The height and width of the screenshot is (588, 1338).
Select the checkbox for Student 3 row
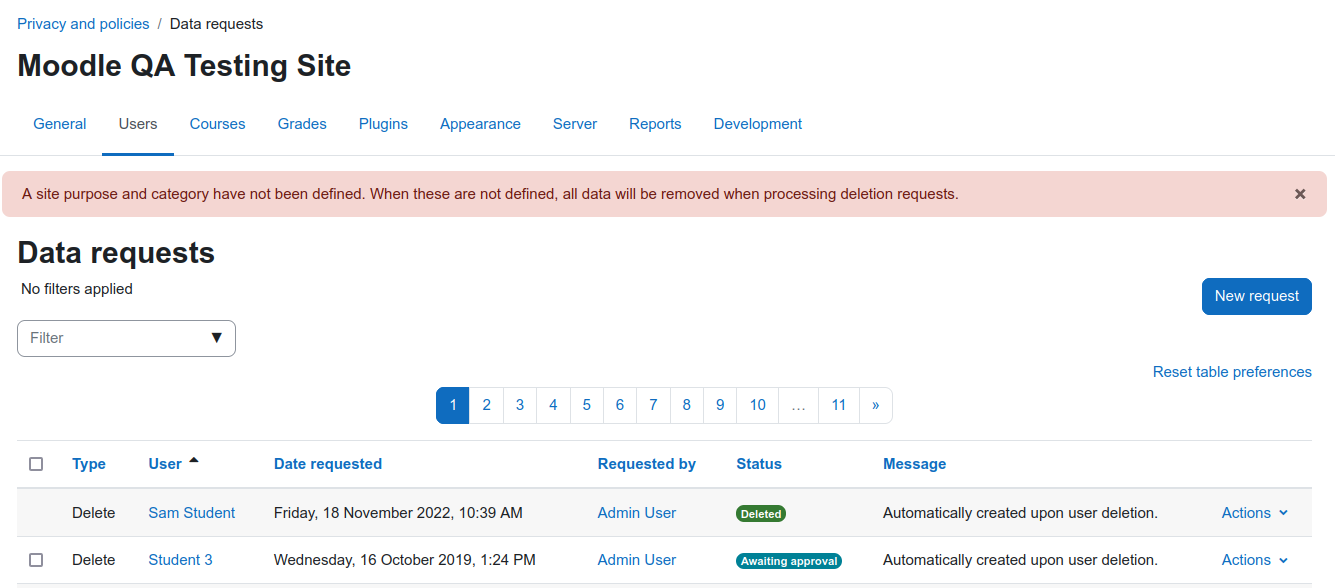pyautogui.click(x=36, y=560)
